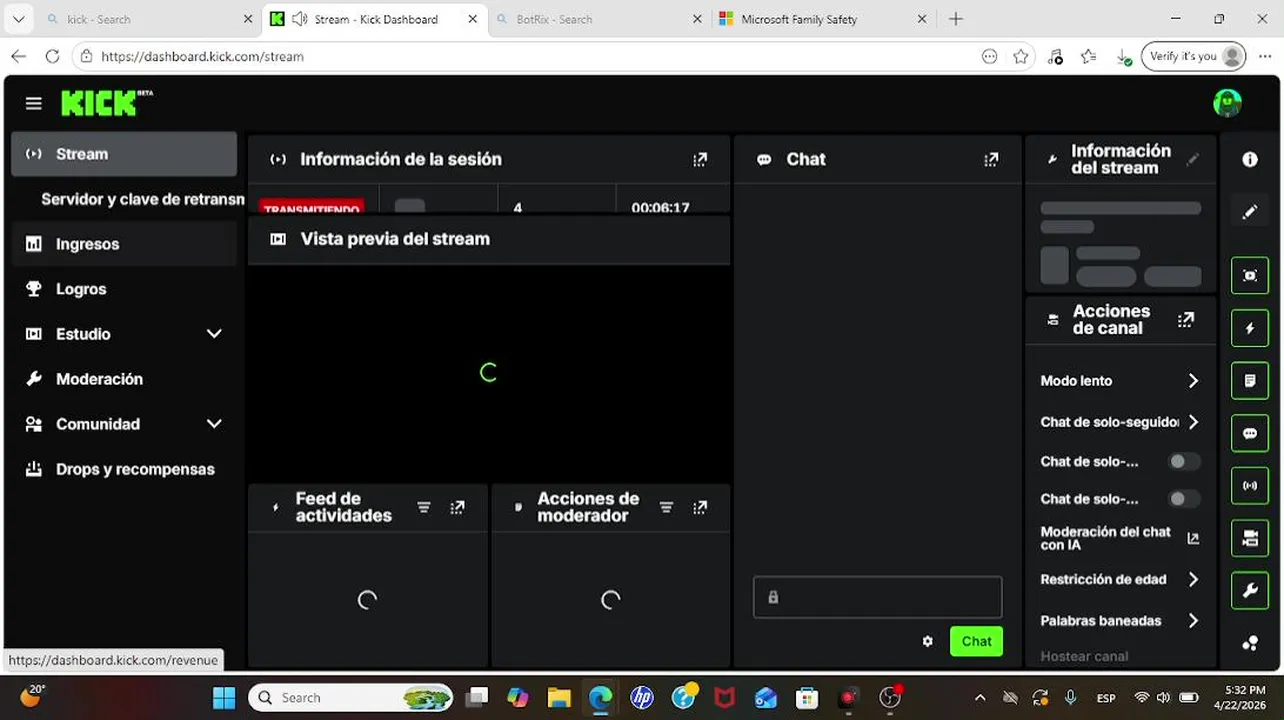Click the browser address bar URL
The width and height of the screenshot is (1284, 720).
[x=202, y=57]
